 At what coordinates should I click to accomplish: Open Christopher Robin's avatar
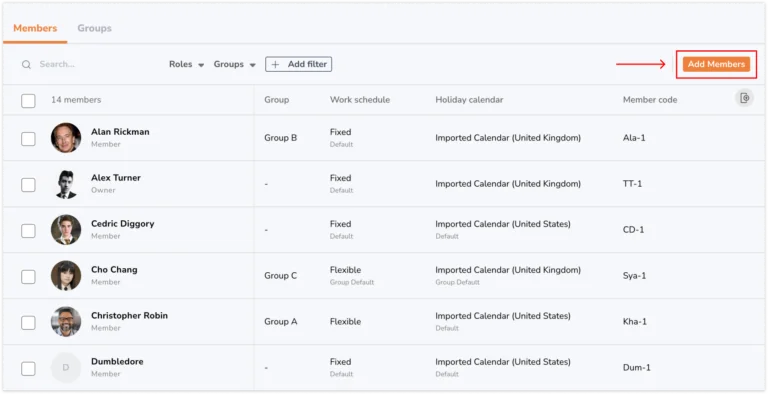pos(66,321)
